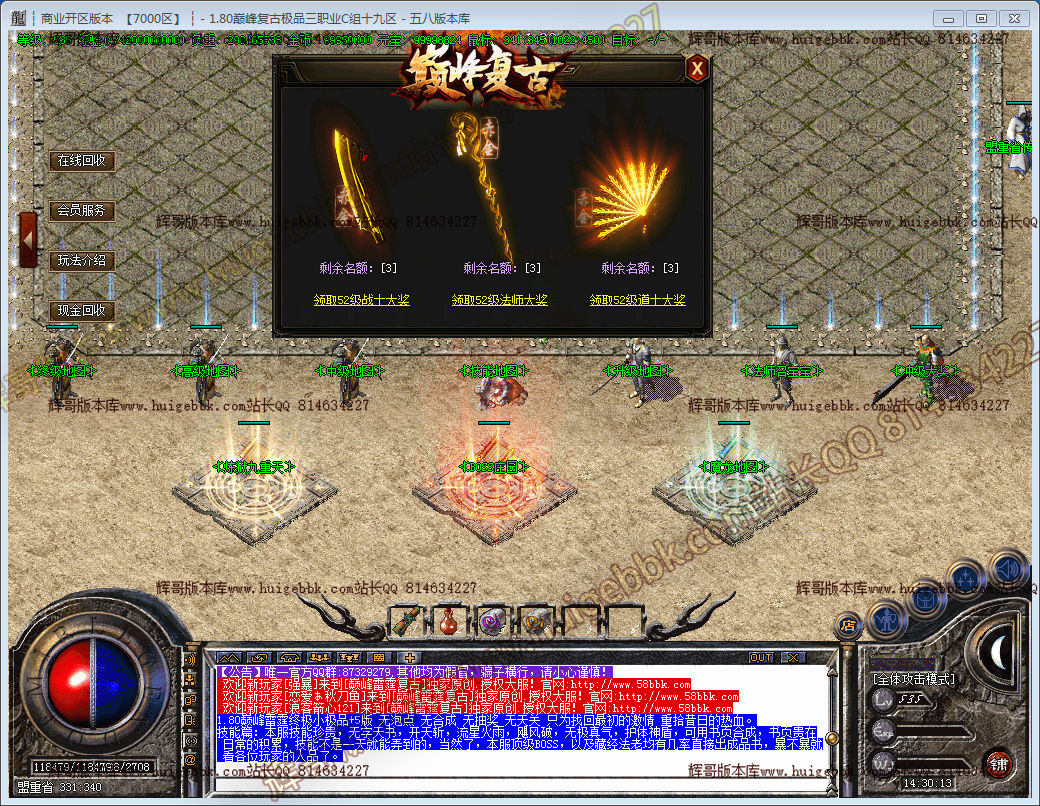Click the X button above chat
The height and width of the screenshot is (806, 1040).
793,657
